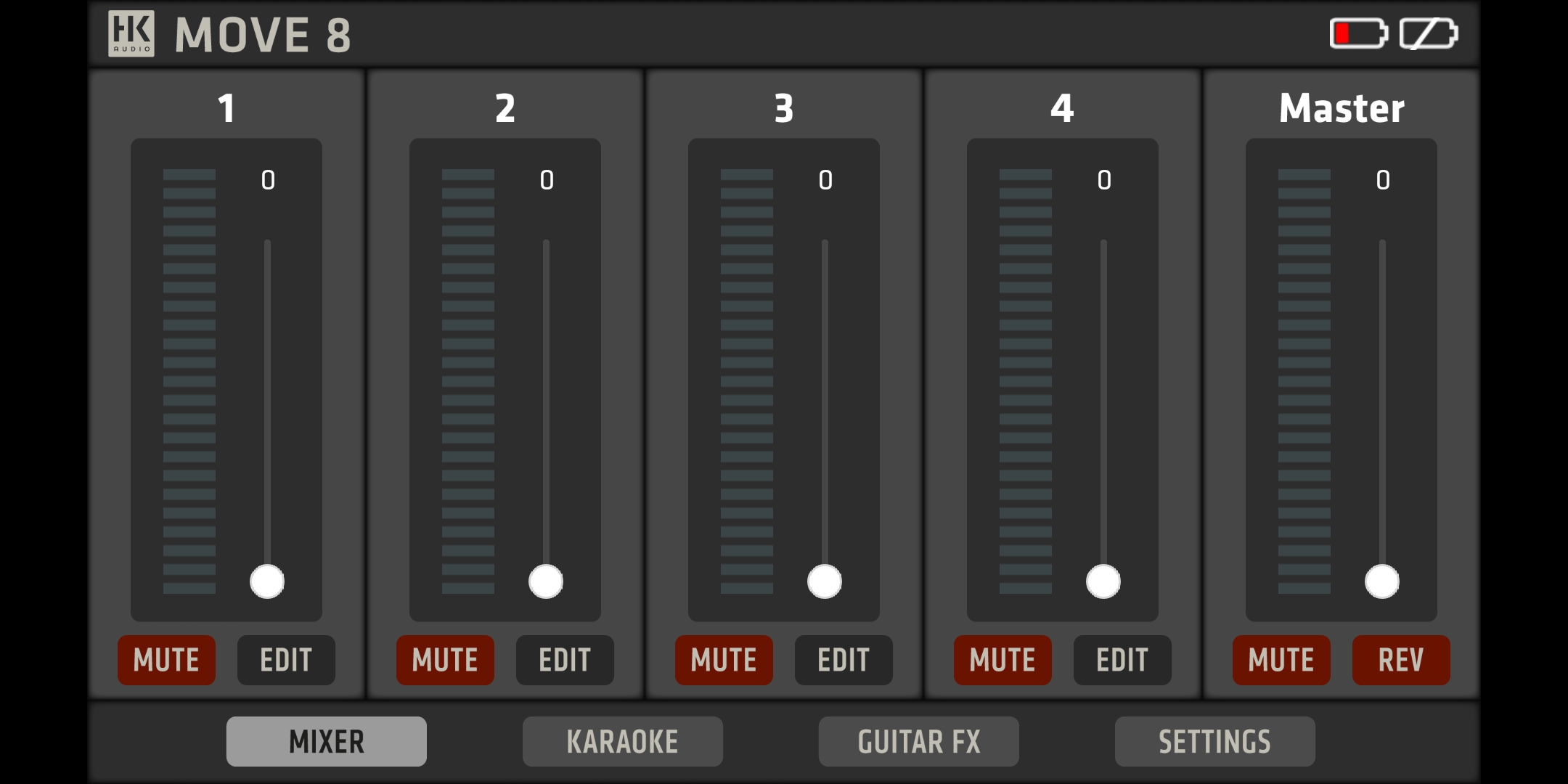Click the channel 1 fader knob
The width and height of the screenshot is (1568, 784).
267,581
